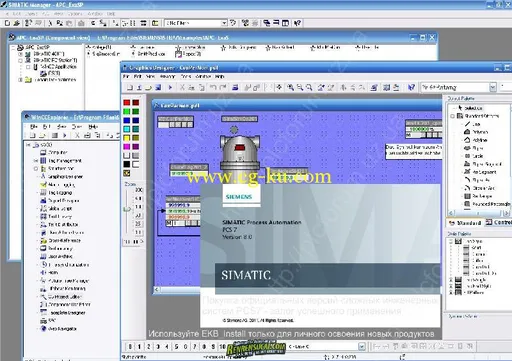The height and width of the screenshot is (361, 512).
Task: Click the left scroll arrow of the picture window
Action: (x=157, y=289)
